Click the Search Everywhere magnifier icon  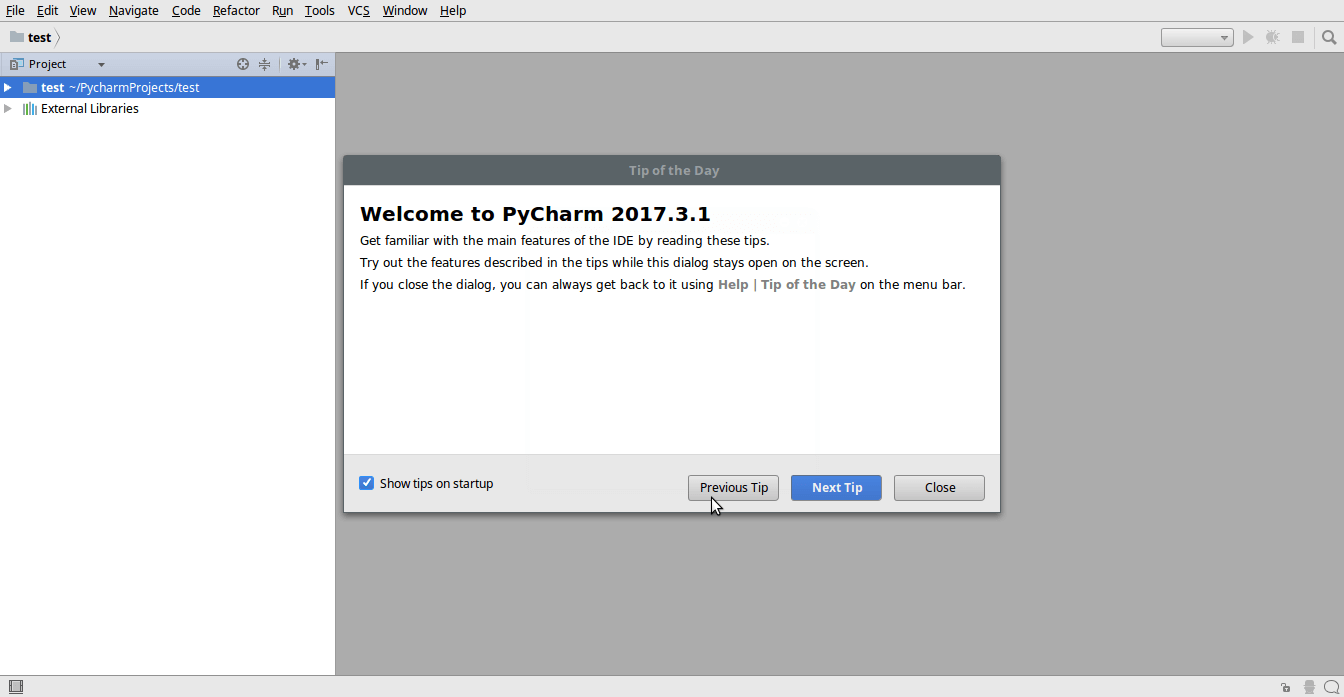pyautogui.click(x=1329, y=37)
